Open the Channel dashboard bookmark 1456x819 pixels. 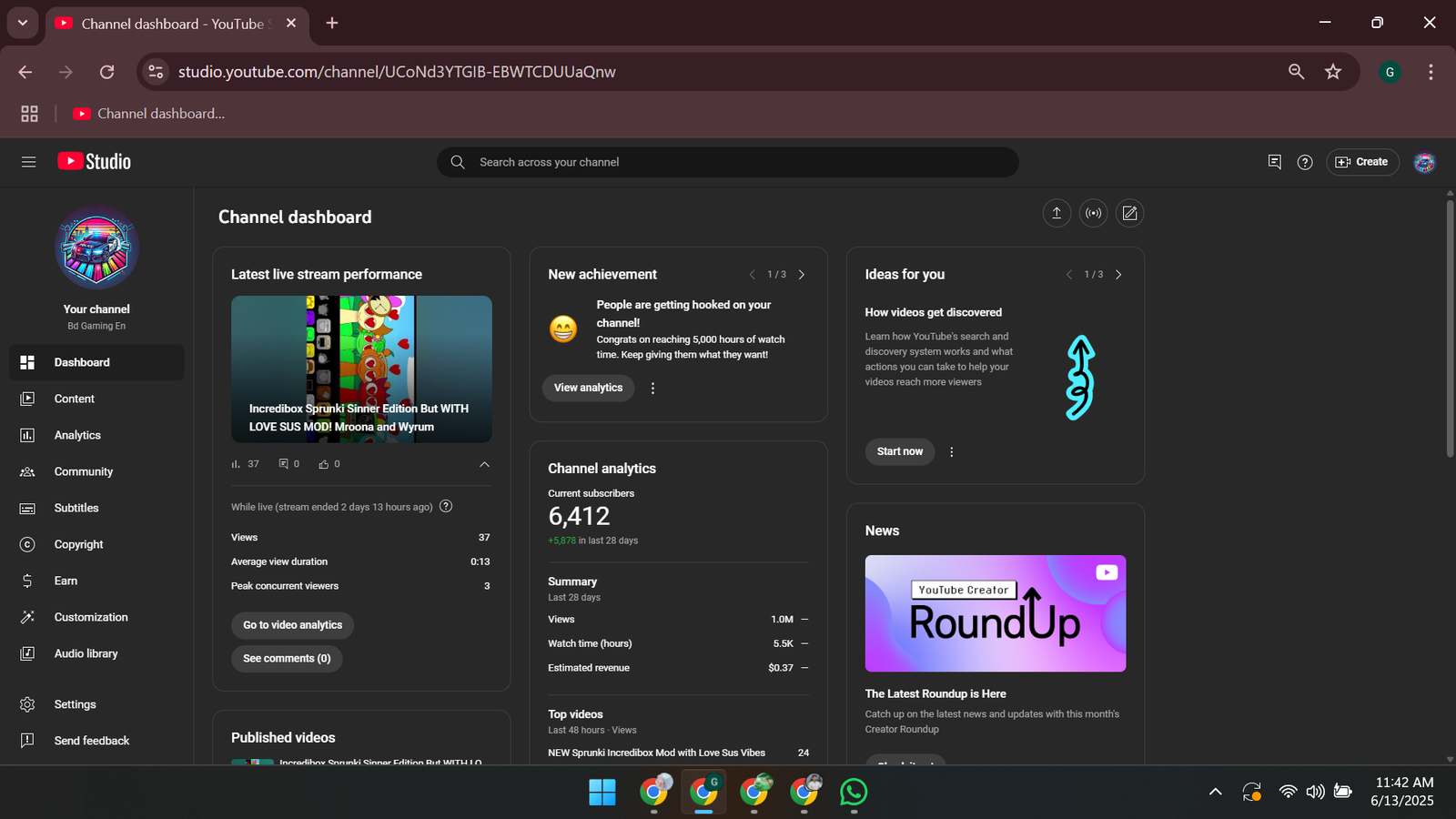pyautogui.click(x=149, y=114)
